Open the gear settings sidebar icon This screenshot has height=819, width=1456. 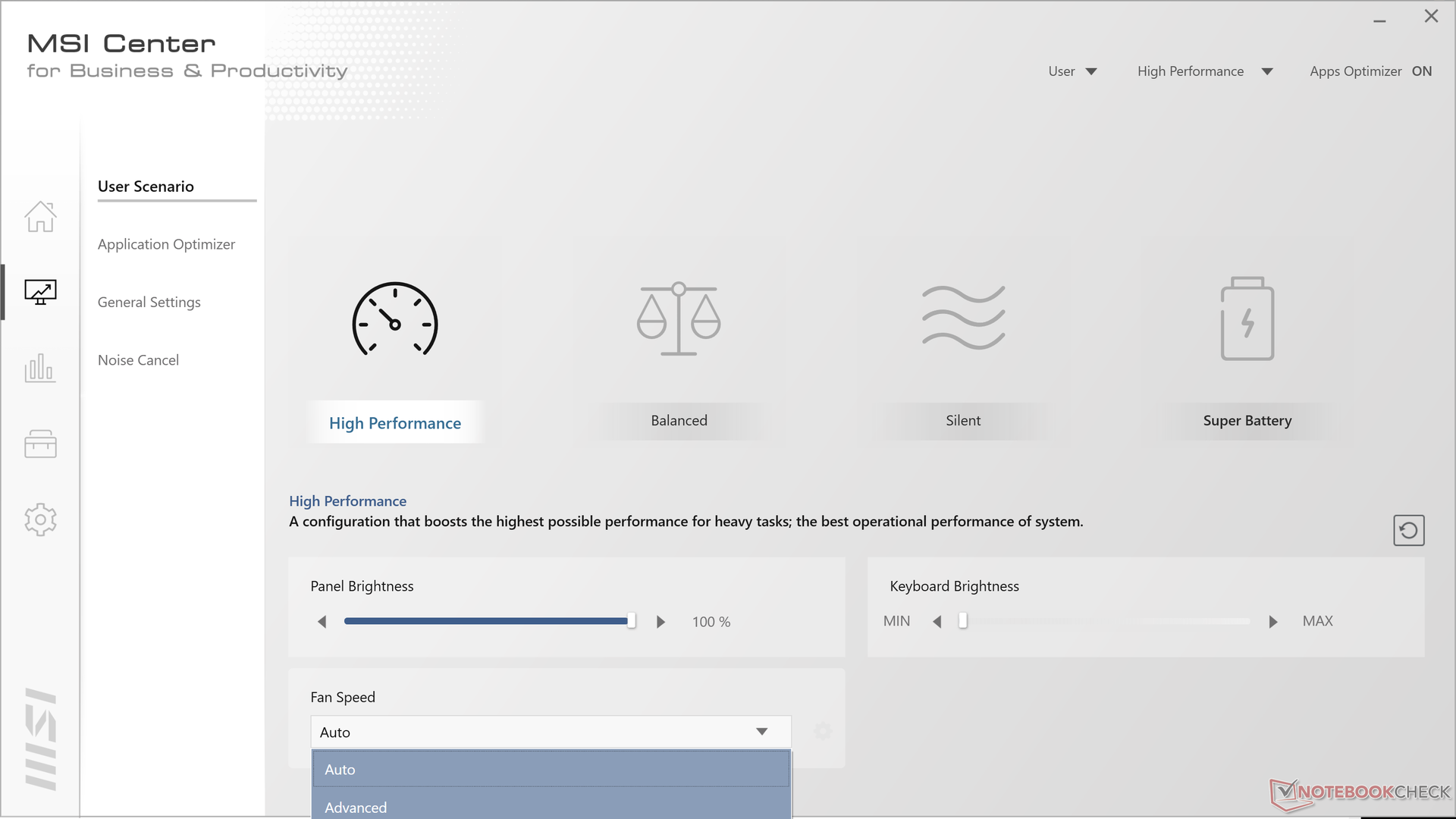[x=40, y=519]
